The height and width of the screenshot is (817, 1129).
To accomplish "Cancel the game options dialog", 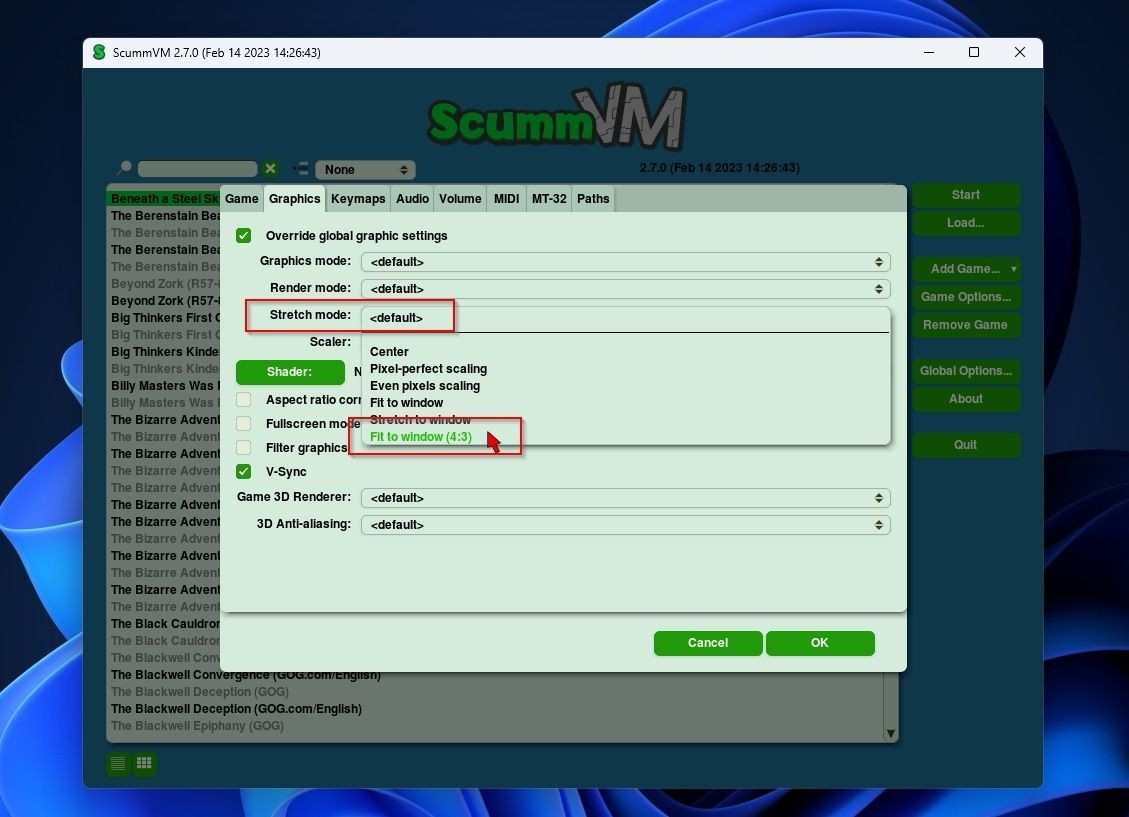I will pyautogui.click(x=708, y=643).
